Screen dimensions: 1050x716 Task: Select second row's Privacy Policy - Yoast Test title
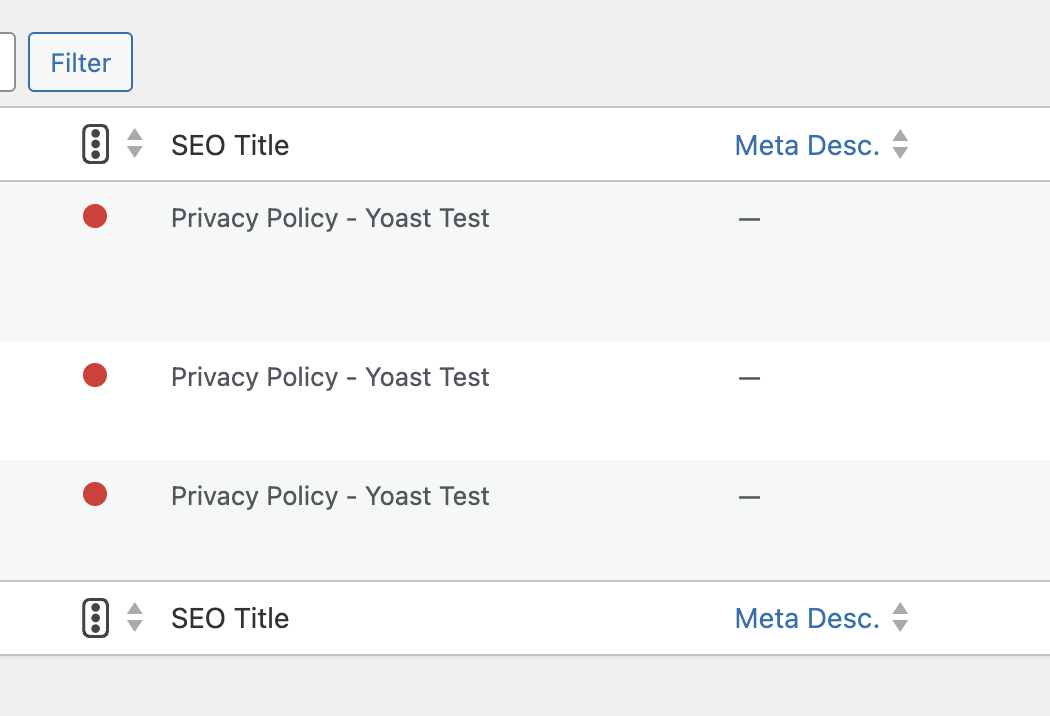[330, 377]
